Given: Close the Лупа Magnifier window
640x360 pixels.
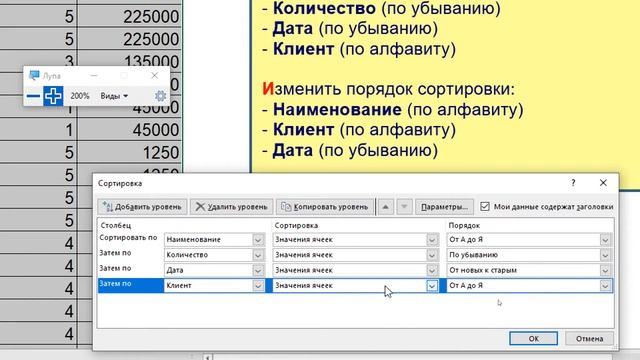Looking at the screenshot, I should point(154,76).
